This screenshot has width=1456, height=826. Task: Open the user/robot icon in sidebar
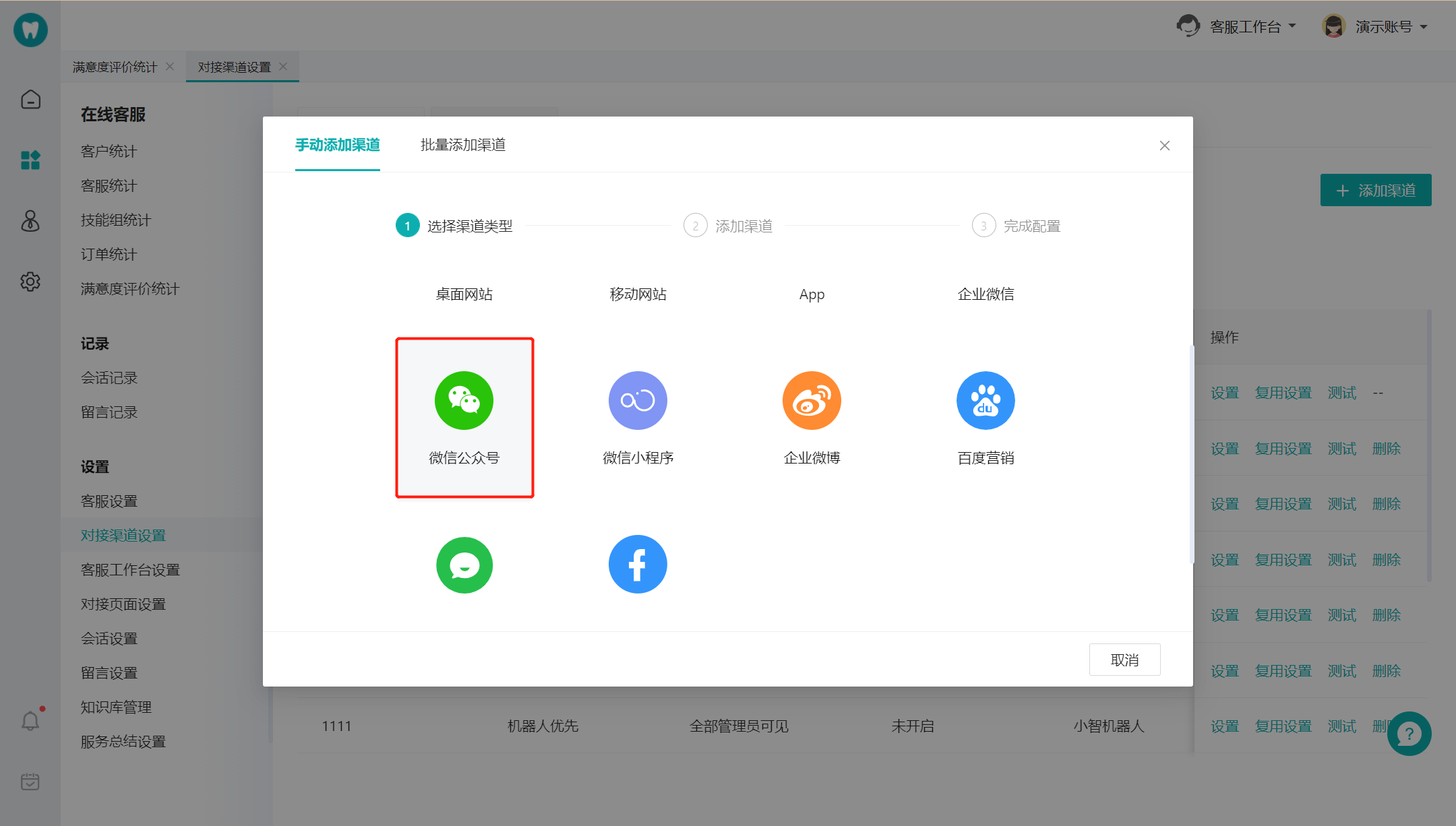(30, 221)
